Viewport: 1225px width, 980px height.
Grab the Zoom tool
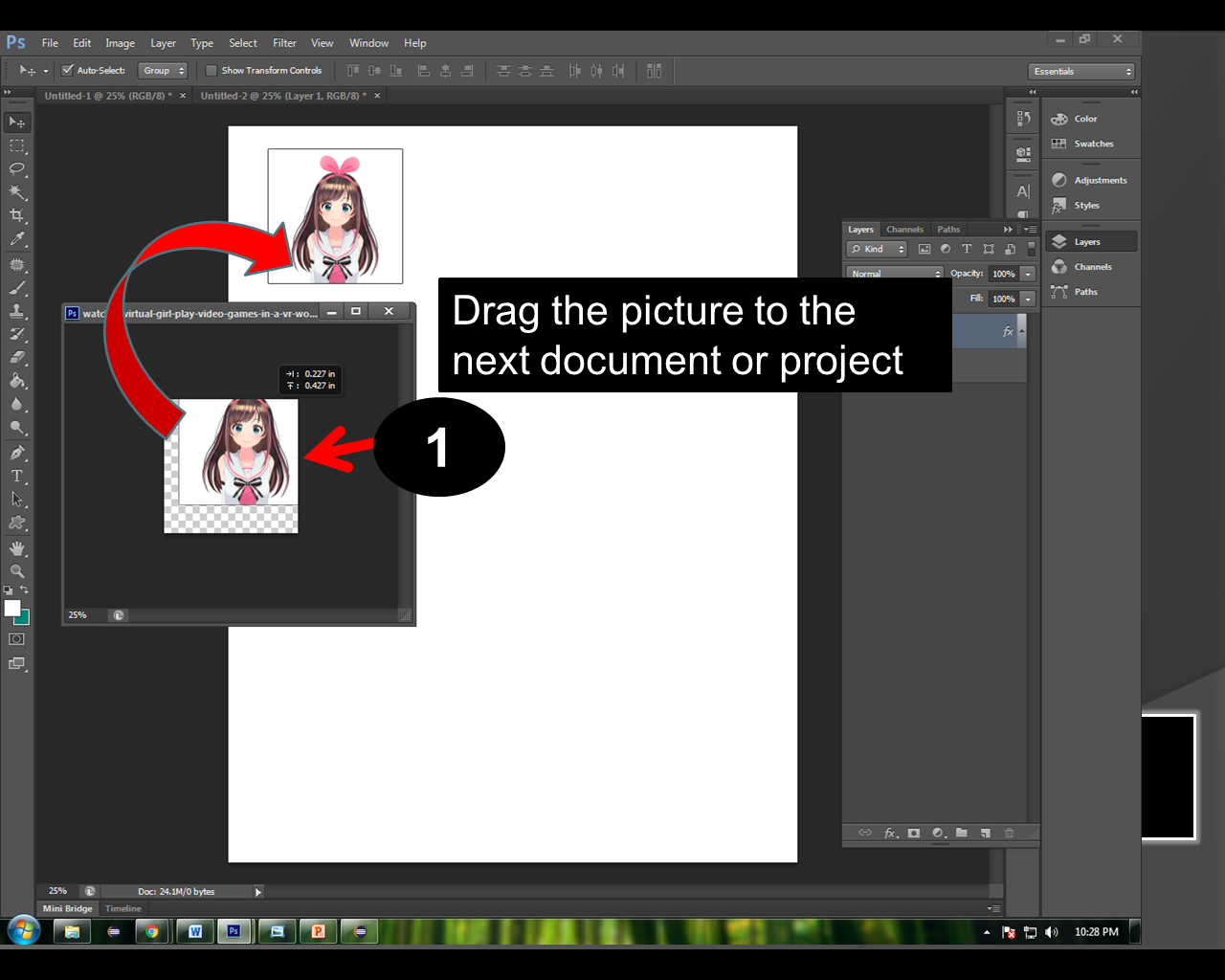[x=16, y=571]
